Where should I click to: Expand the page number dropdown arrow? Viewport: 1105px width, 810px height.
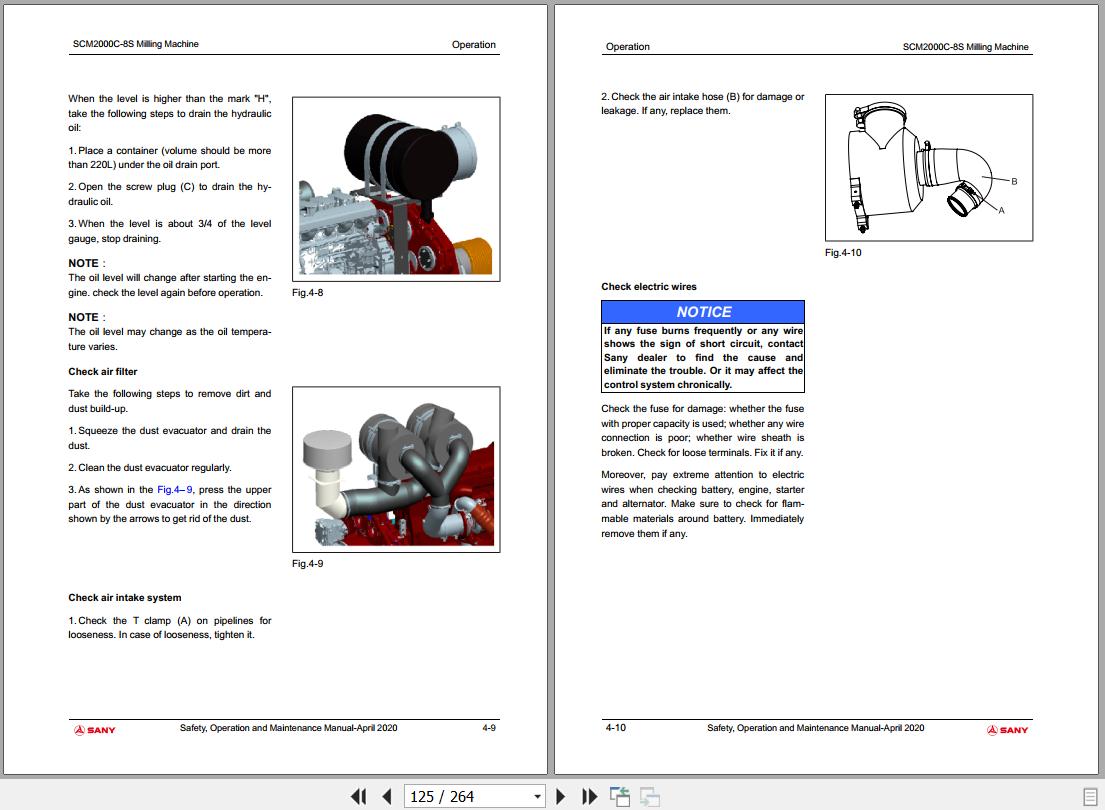tap(537, 797)
